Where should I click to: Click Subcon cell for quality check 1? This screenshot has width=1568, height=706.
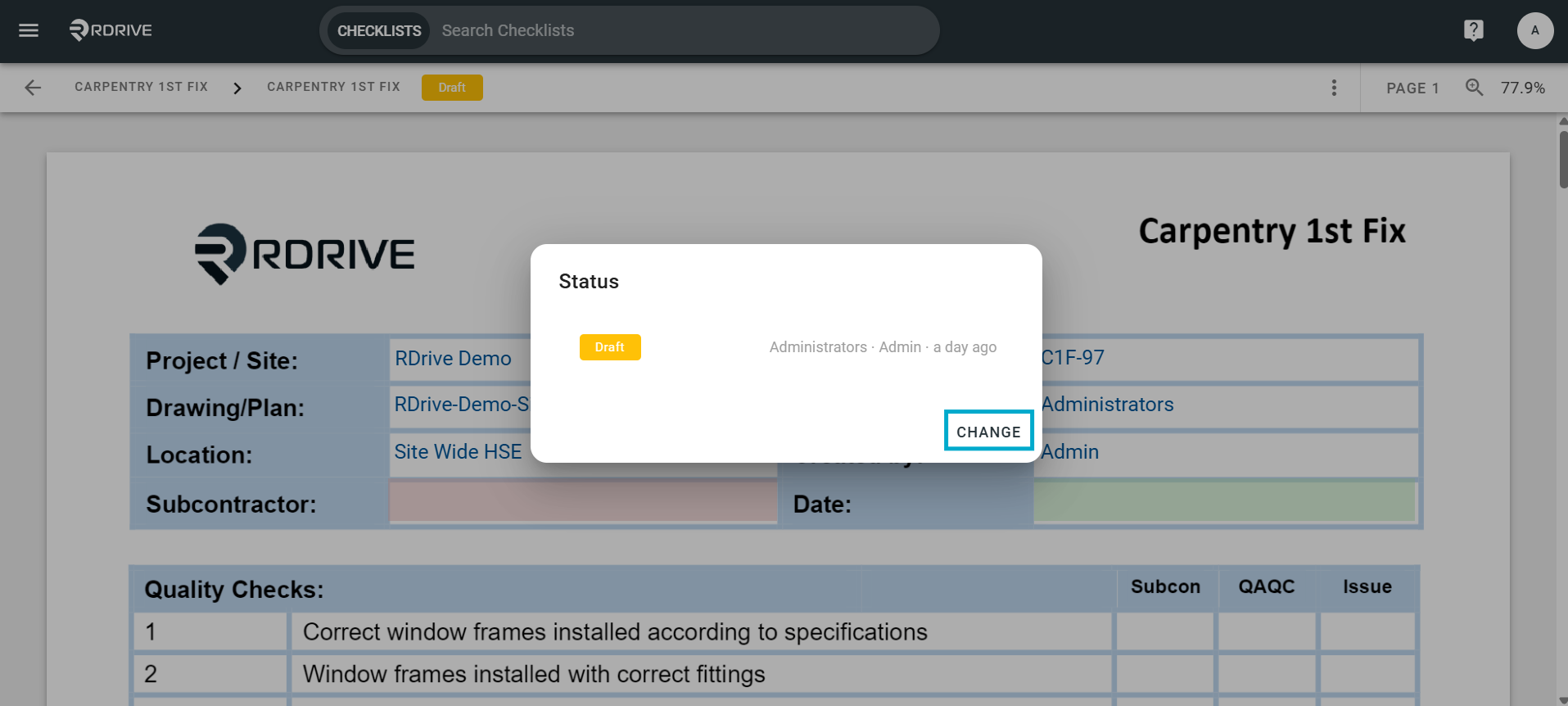coord(1165,631)
